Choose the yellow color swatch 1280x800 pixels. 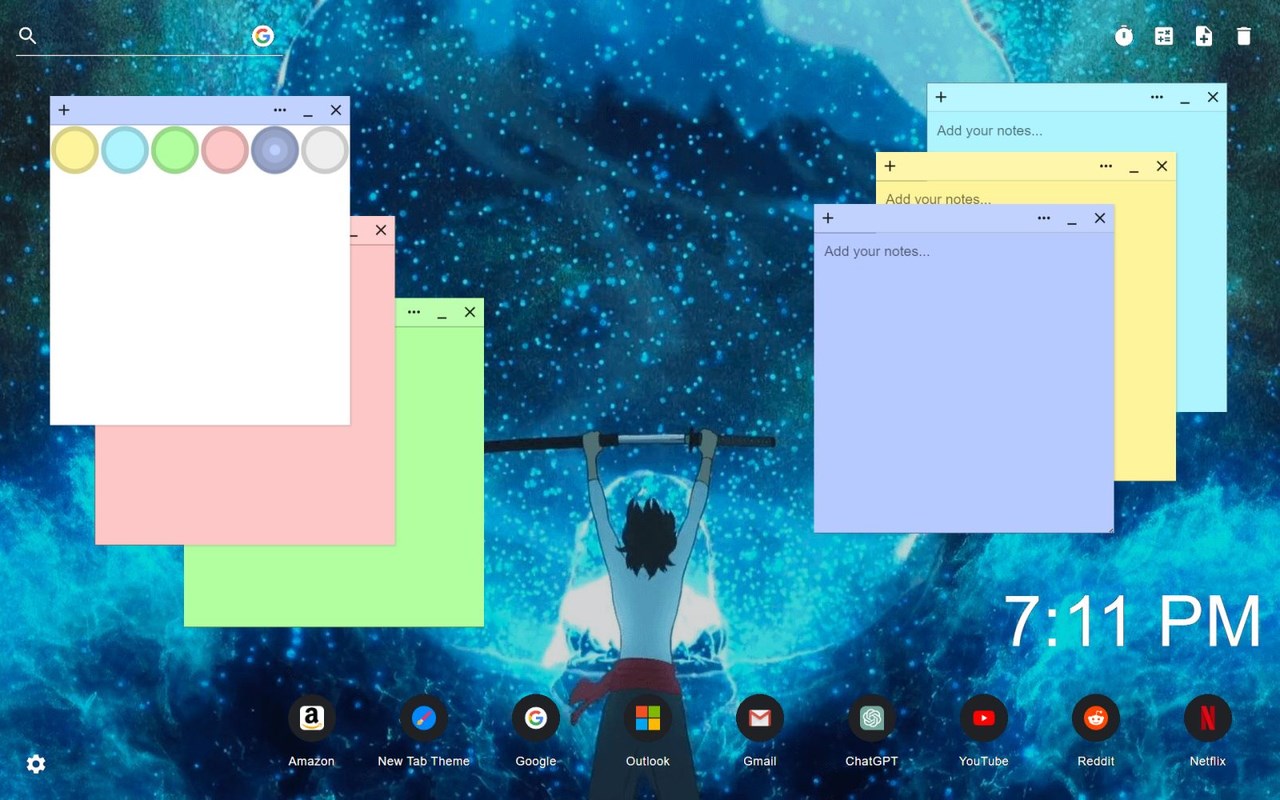pyautogui.click(x=75, y=150)
